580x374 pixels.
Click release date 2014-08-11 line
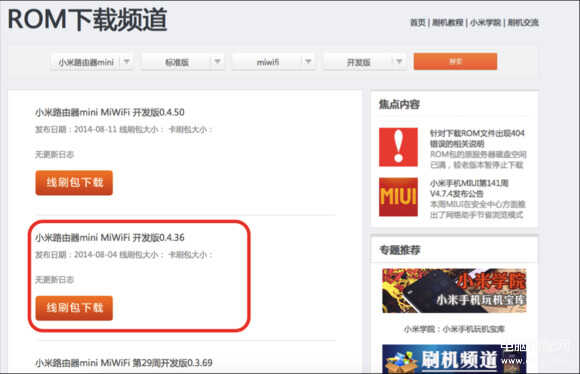point(124,129)
